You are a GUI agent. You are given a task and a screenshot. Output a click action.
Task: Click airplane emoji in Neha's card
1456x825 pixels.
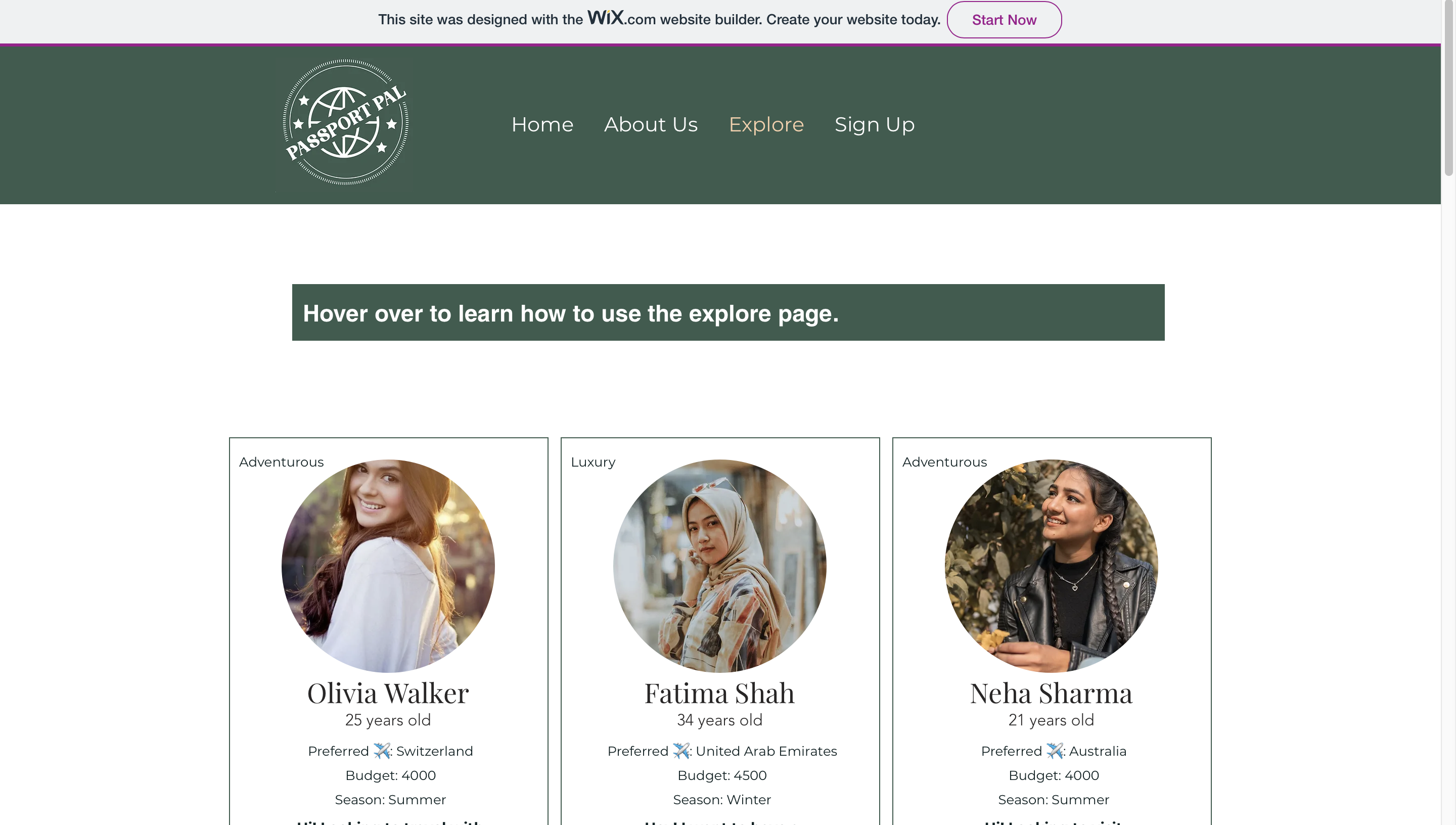1054,751
